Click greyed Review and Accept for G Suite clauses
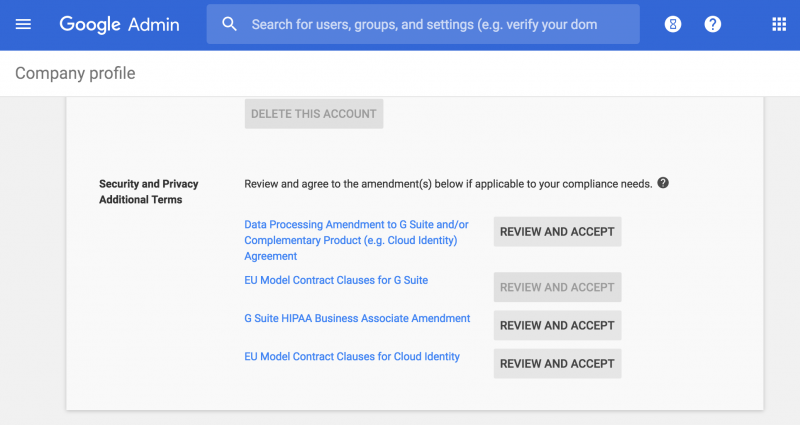This screenshot has height=425, width=800. [x=557, y=287]
